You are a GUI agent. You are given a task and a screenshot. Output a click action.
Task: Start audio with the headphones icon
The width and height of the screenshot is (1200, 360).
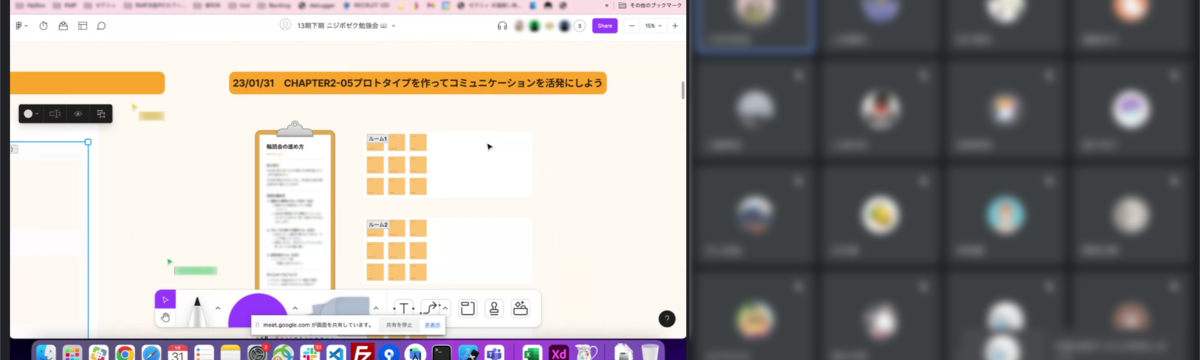coord(502,25)
